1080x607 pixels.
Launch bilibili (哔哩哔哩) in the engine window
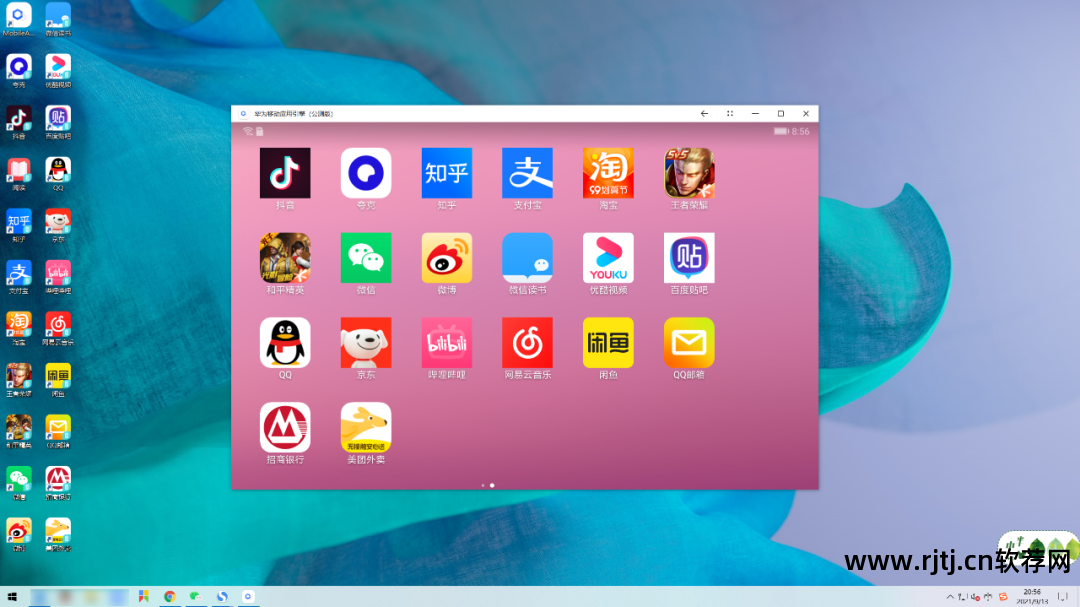click(446, 342)
